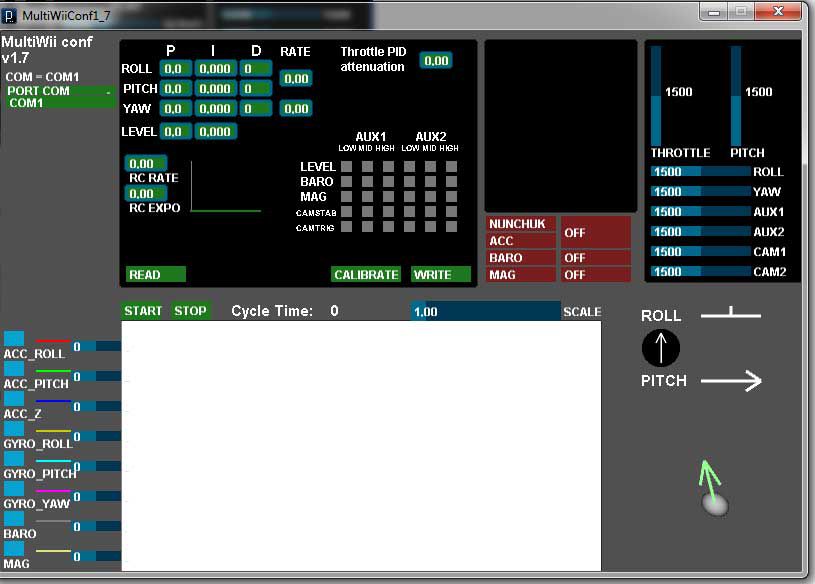Click the ROLL 1500 horizontal slider
815x584 pixels.
pos(701,172)
